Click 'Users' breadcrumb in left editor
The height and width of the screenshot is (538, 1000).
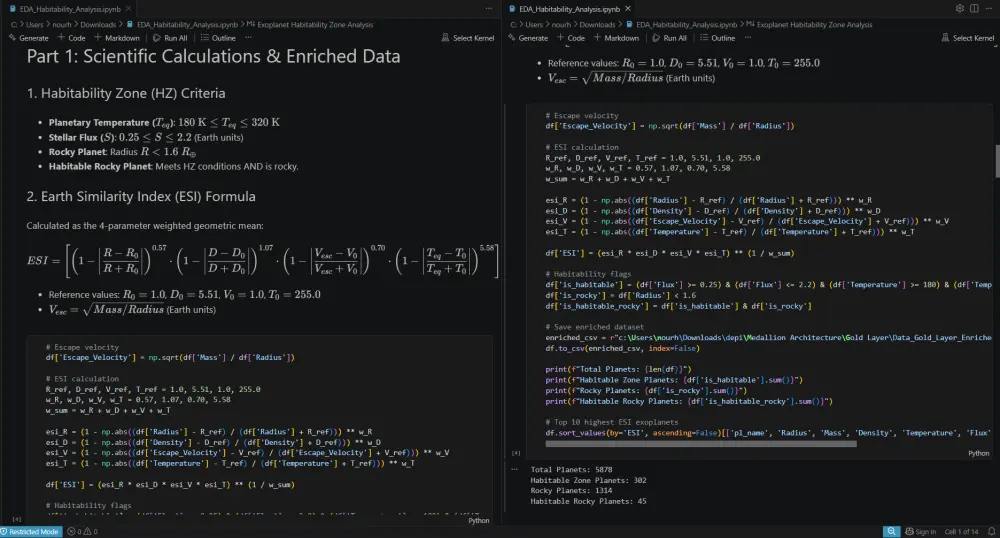point(34,25)
